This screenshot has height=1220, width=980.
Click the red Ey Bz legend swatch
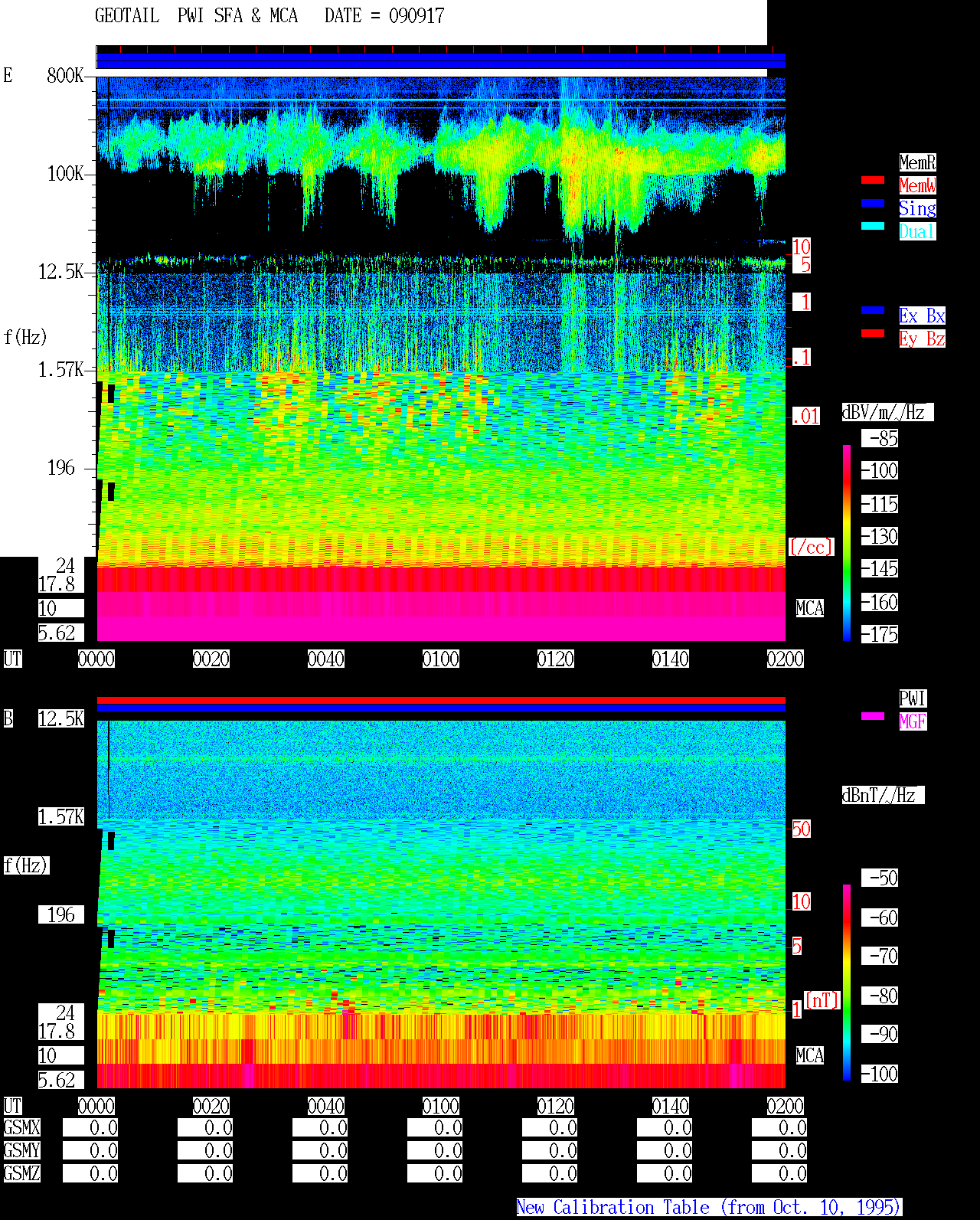point(873,333)
